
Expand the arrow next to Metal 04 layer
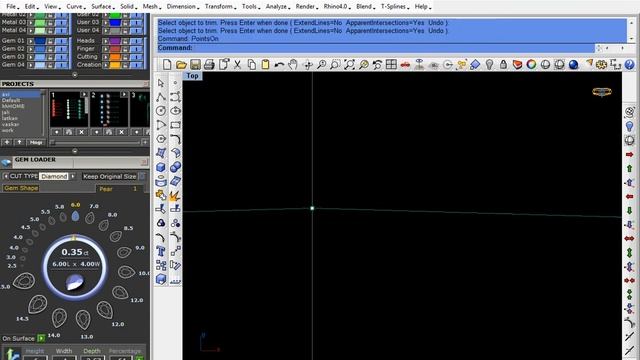click(x=31, y=31)
